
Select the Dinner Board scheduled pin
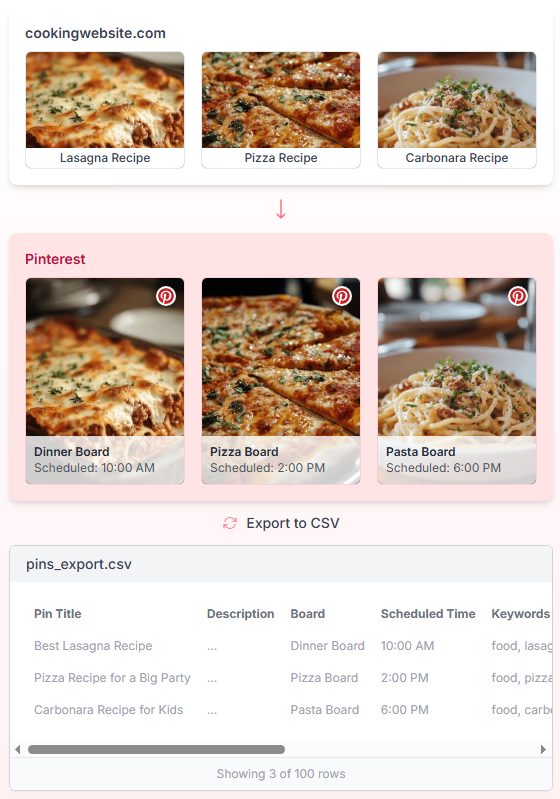[105, 381]
